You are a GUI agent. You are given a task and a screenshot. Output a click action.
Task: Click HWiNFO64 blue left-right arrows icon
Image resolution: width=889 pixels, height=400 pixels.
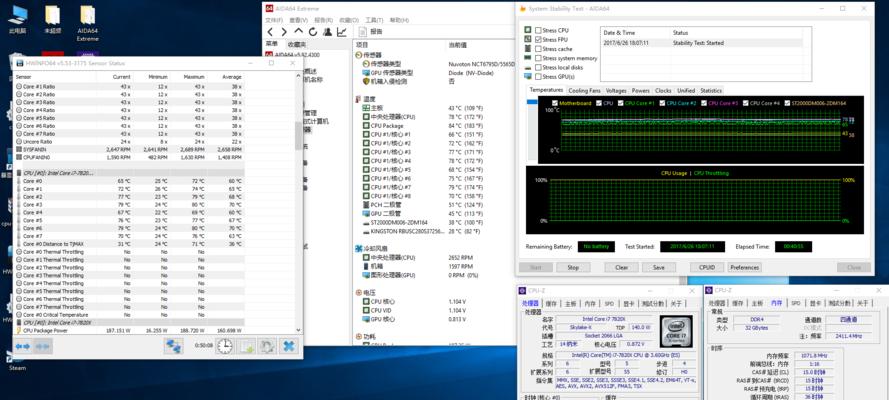[22, 346]
